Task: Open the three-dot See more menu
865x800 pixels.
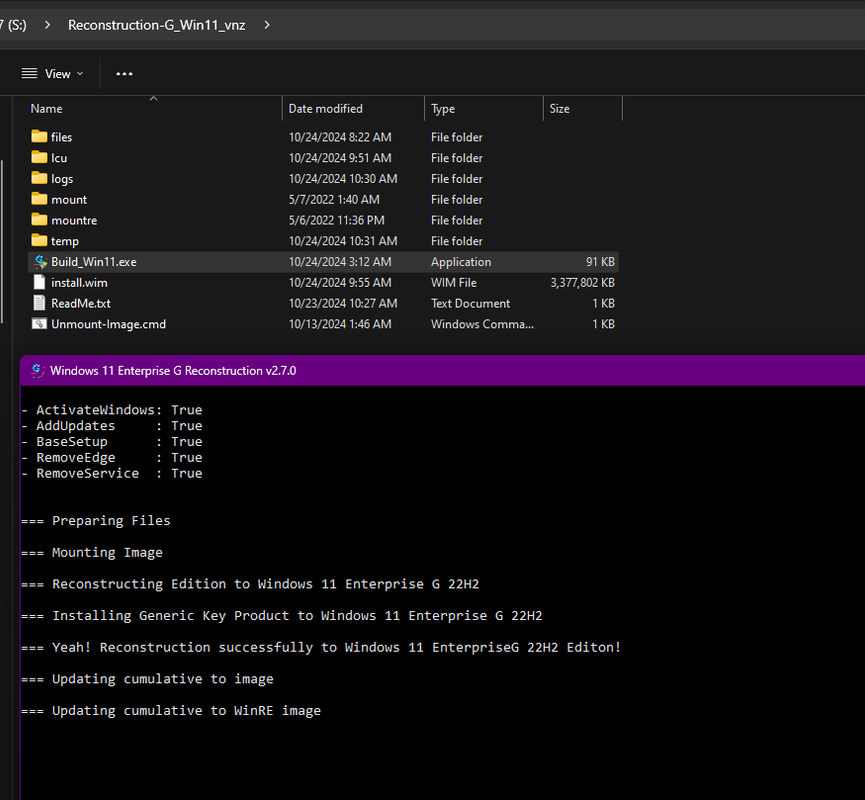Action: [124, 73]
